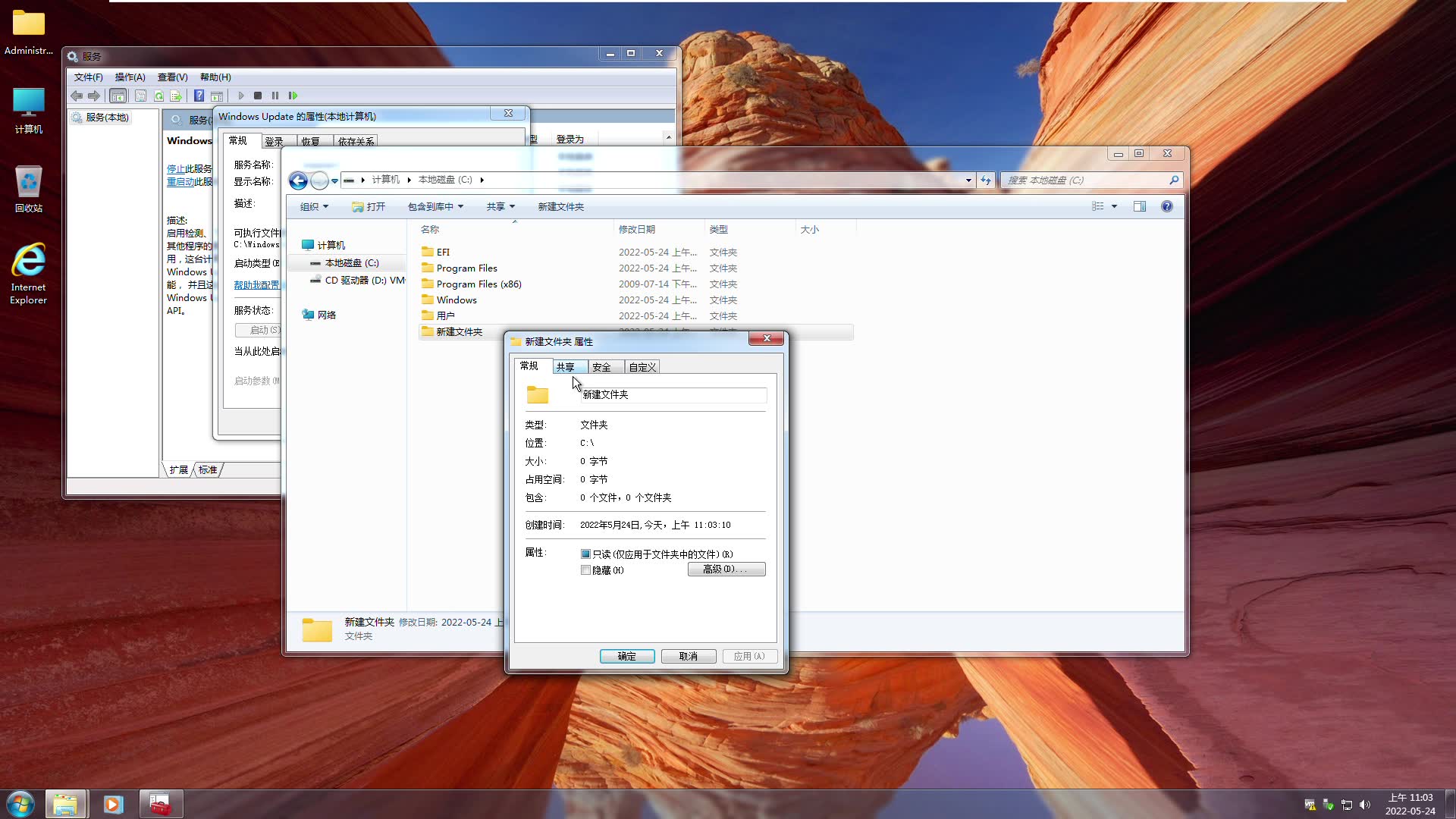Image resolution: width=1456 pixels, height=819 pixels.
Task: Open Services help with the question mark icon
Action: click(199, 96)
